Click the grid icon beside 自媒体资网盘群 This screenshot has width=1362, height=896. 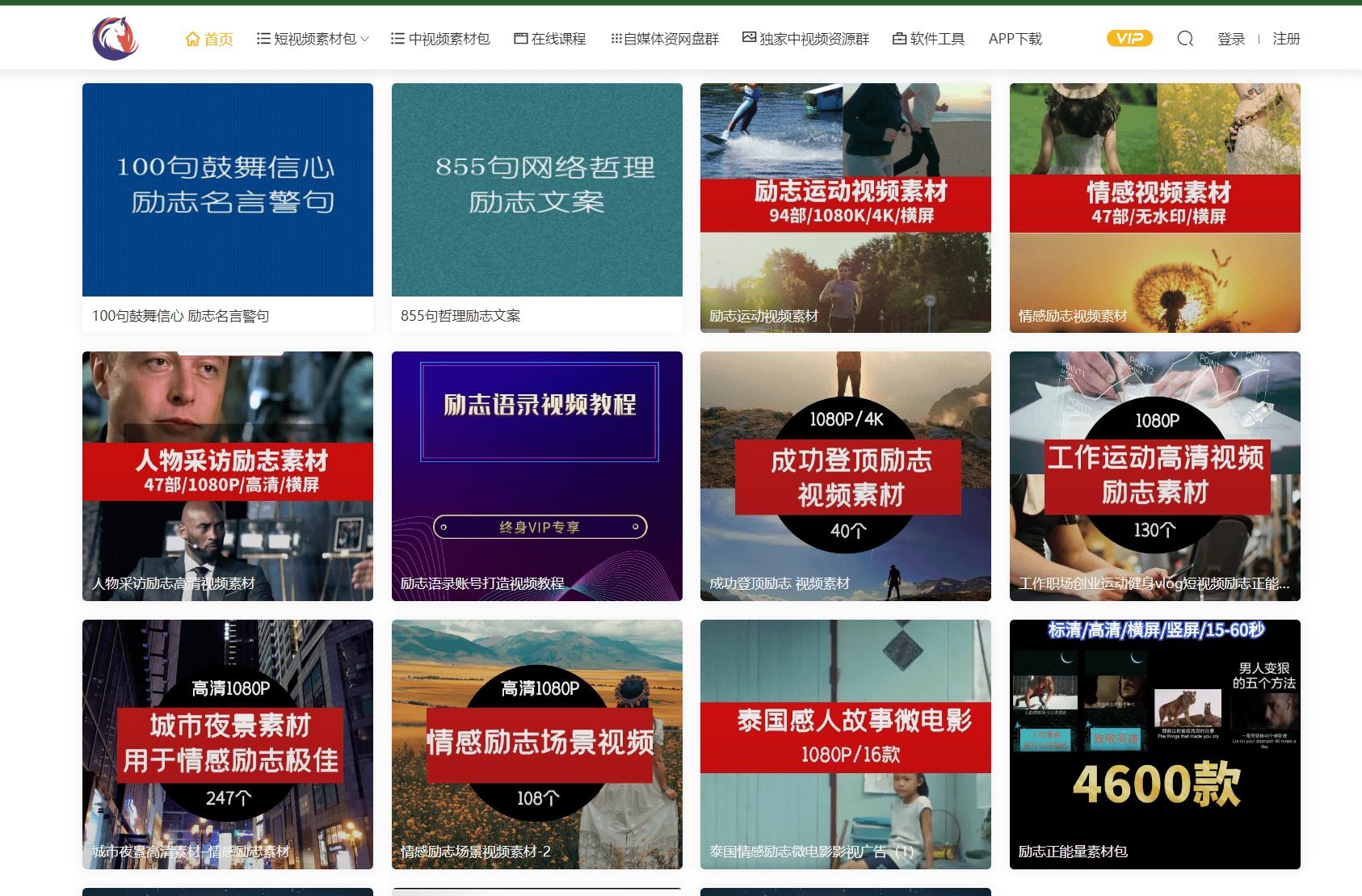click(616, 37)
